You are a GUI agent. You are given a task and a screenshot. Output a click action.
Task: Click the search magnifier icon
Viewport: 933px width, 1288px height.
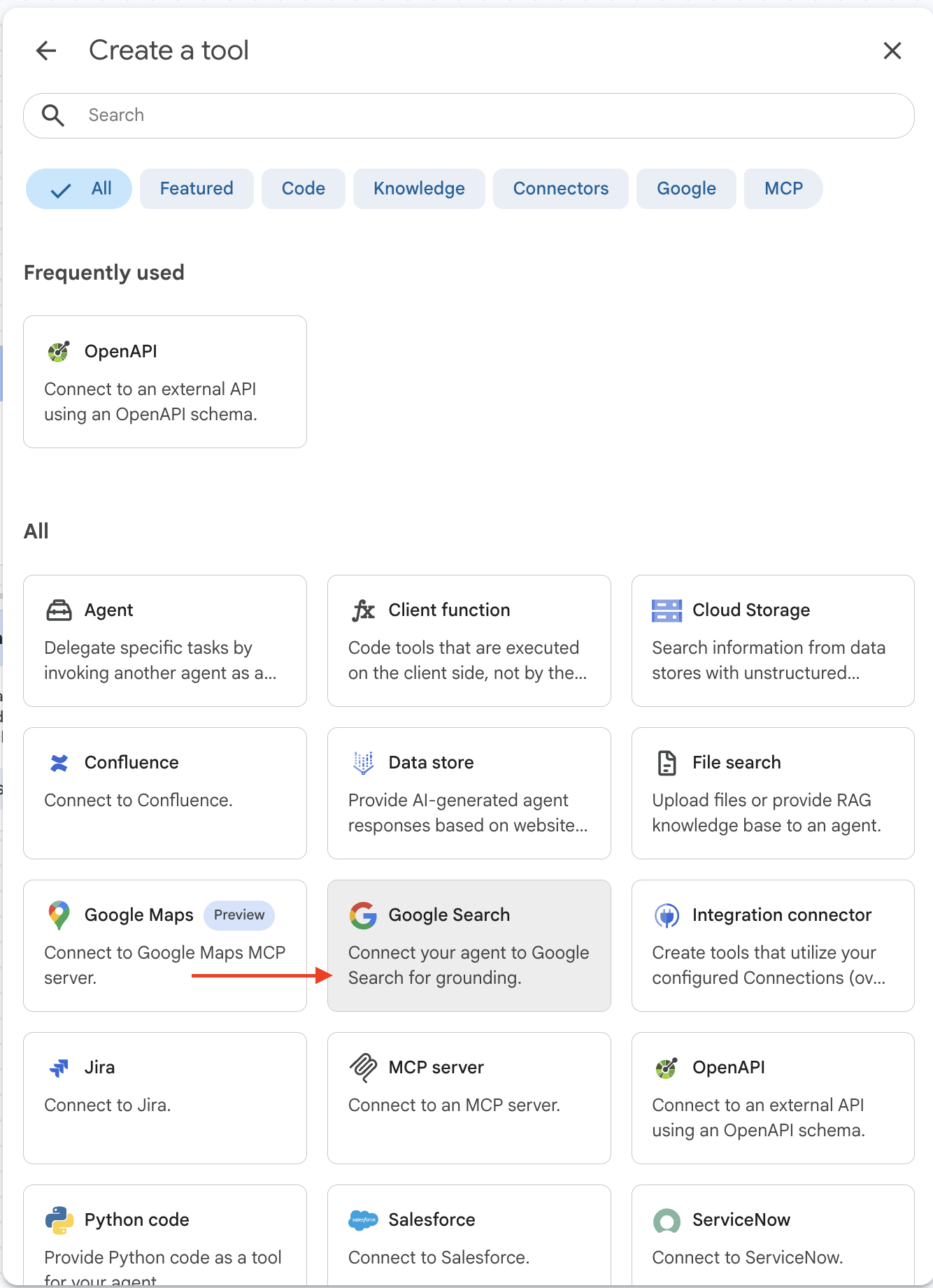(x=53, y=115)
